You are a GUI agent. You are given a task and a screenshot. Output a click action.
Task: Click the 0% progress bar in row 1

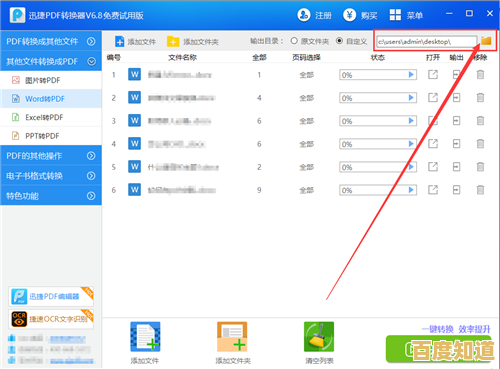(378, 75)
